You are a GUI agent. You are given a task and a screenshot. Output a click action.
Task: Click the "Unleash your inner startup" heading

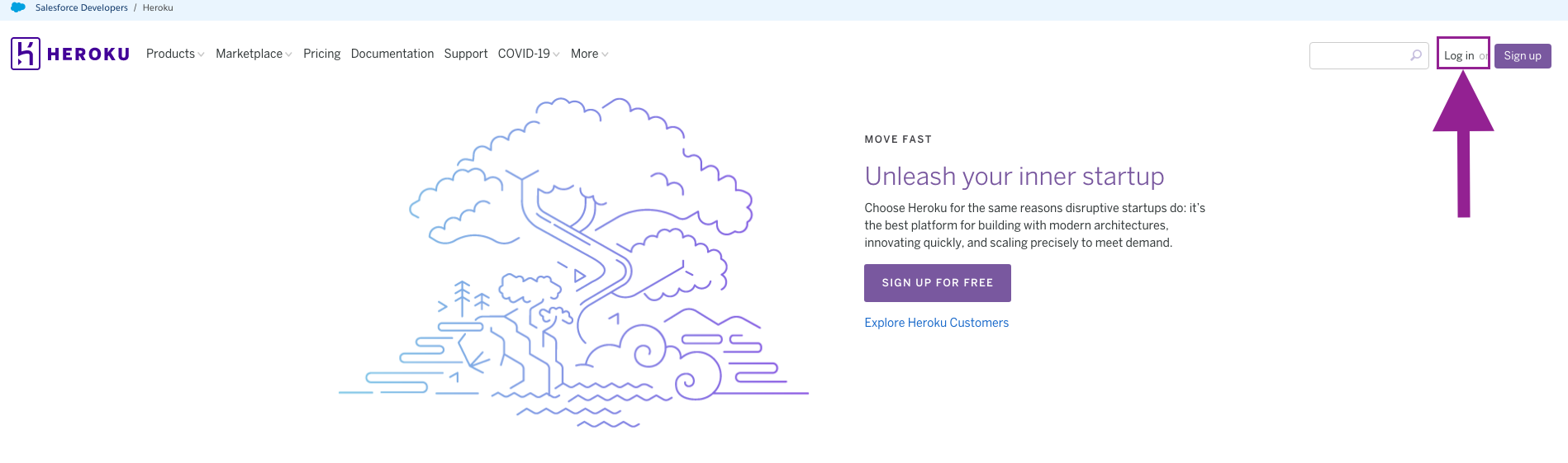point(1014,176)
